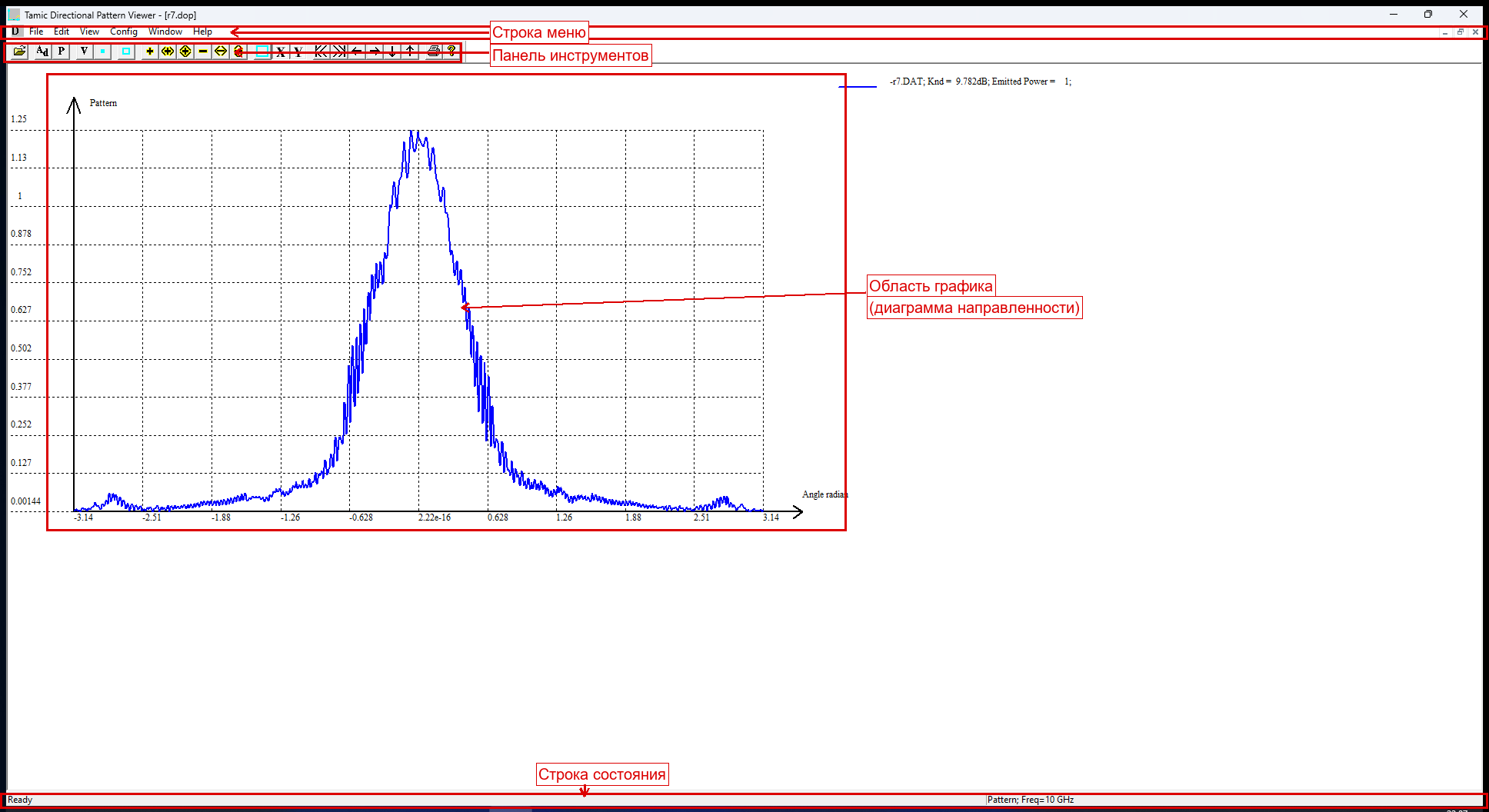Click the left arrow toolbar icon
1489x812 pixels.
click(x=357, y=52)
